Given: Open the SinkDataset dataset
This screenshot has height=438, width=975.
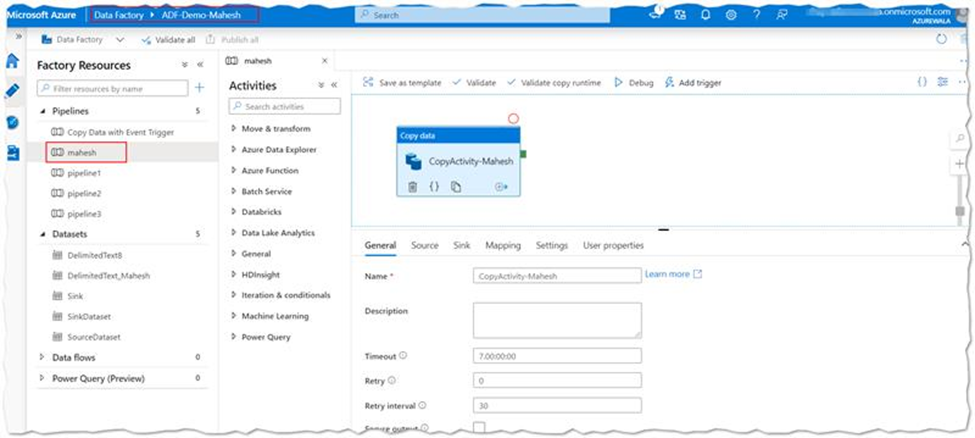Looking at the screenshot, I should pyautogui.click(x=89, y=317).
